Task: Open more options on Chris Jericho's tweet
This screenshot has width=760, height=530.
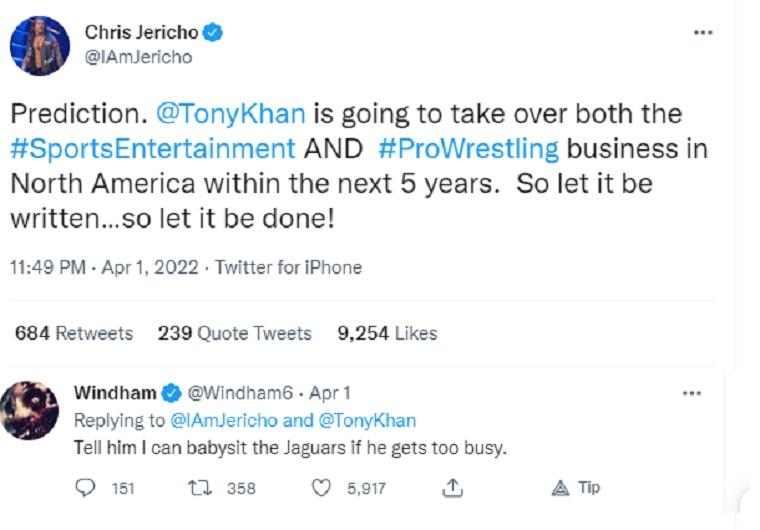Action: (x=703, y=33)
